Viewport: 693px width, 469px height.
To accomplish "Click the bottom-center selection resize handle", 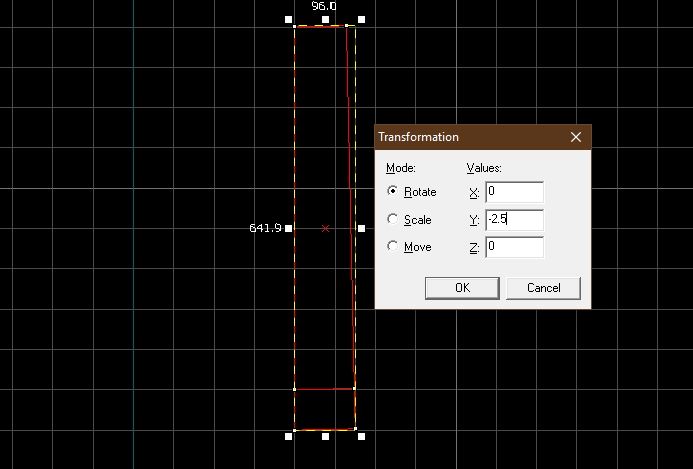I will (x=325, y=436).
